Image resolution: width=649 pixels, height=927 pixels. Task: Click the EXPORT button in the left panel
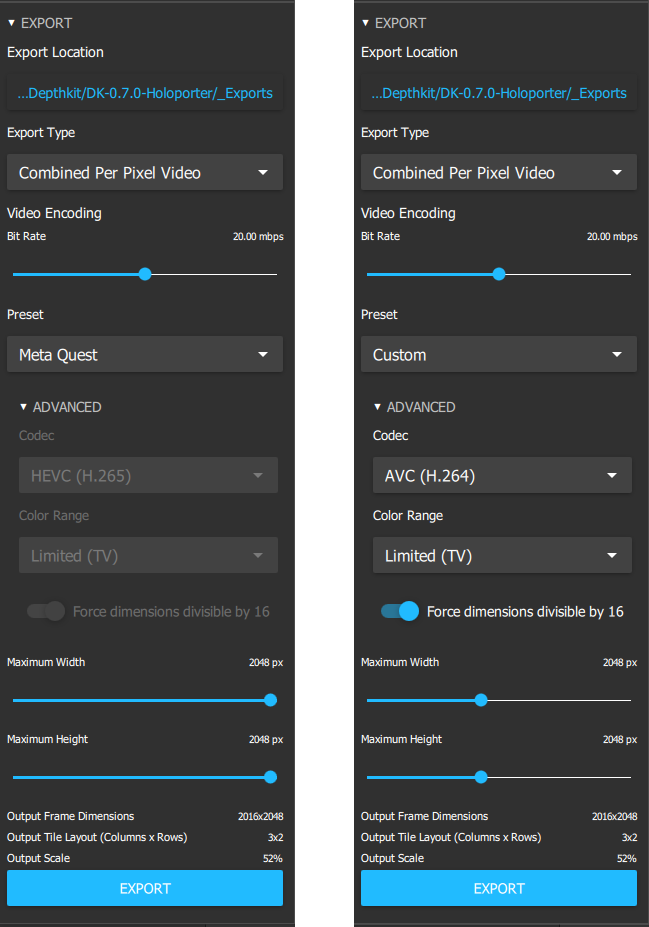[x=144, y=888]
